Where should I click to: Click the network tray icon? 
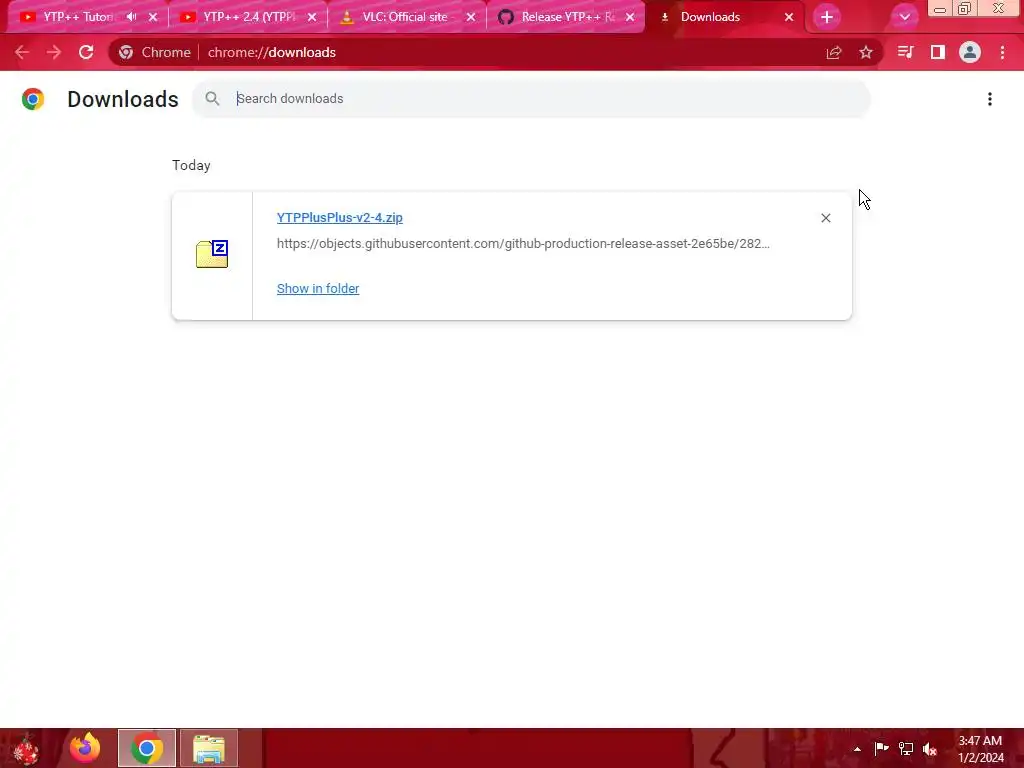[x=906, y=748]
